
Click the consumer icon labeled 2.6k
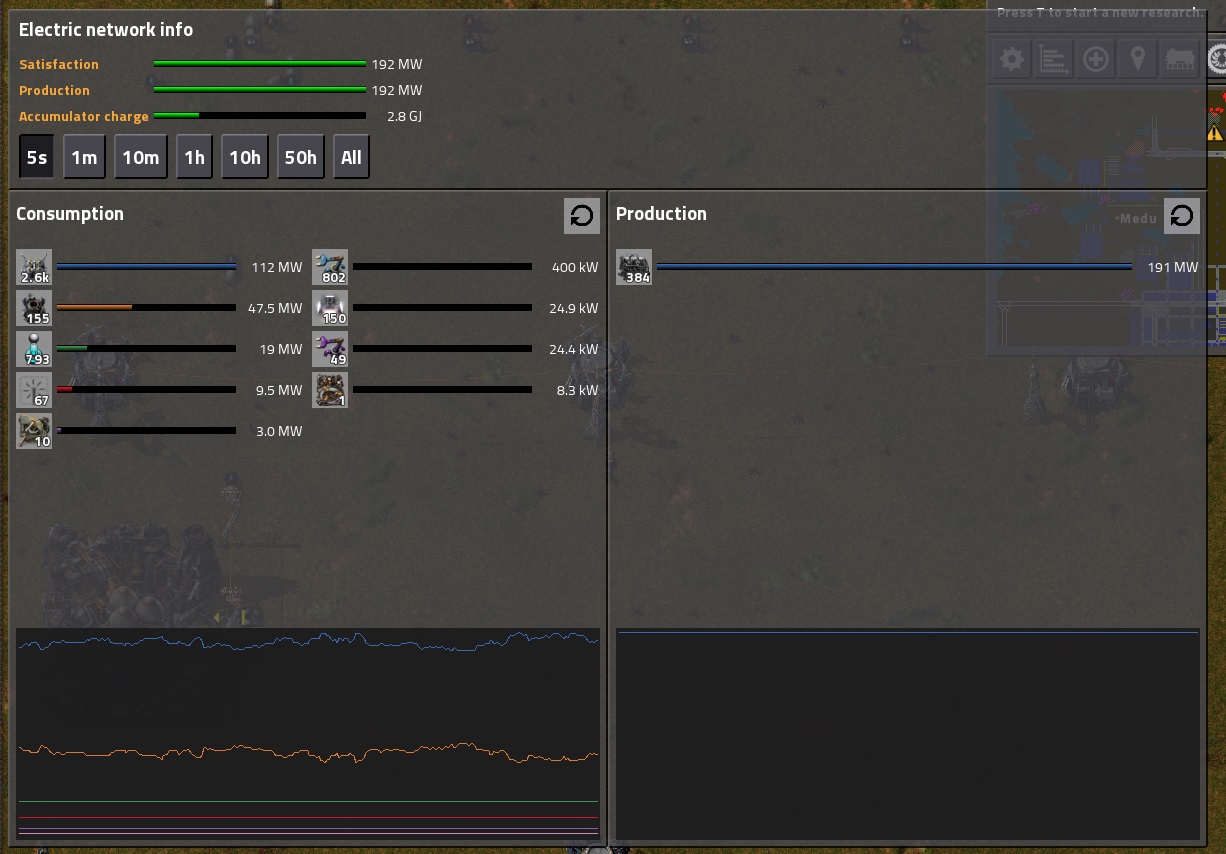(x=34, y=267)
